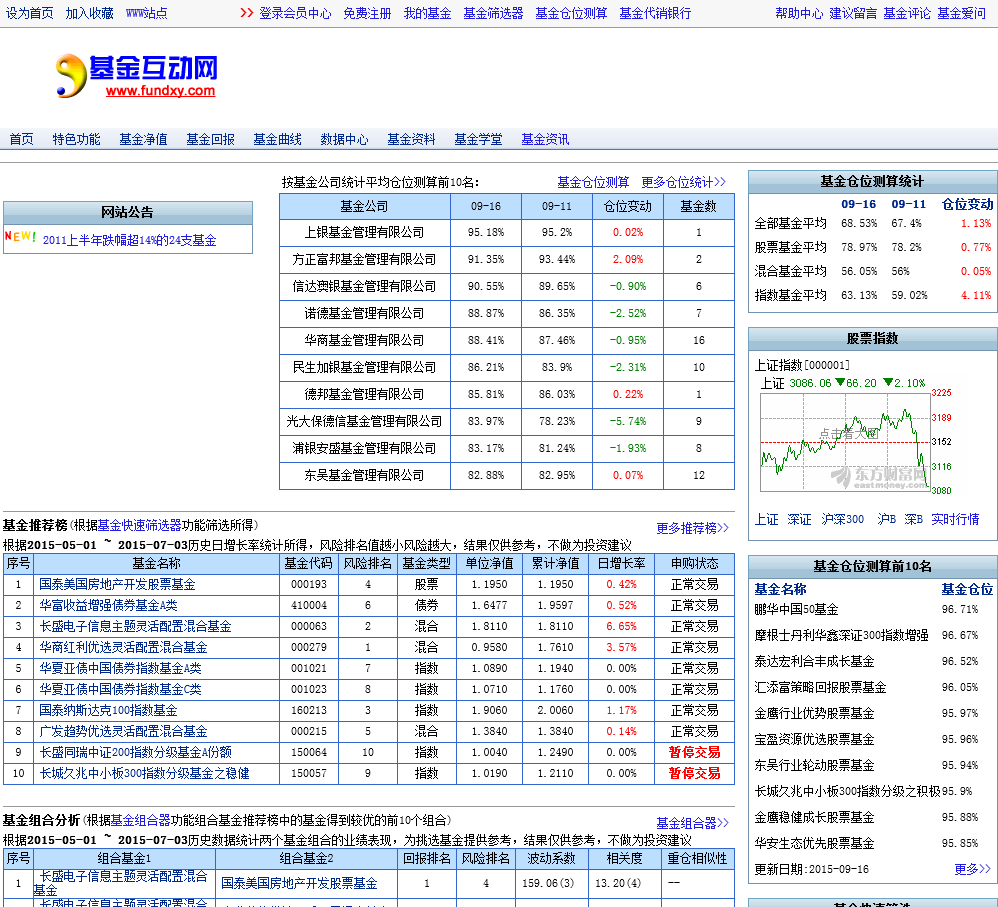This screenshot has height=907, width=998.
Task: Open 基金资讯 menu
Action: point(545,139)
